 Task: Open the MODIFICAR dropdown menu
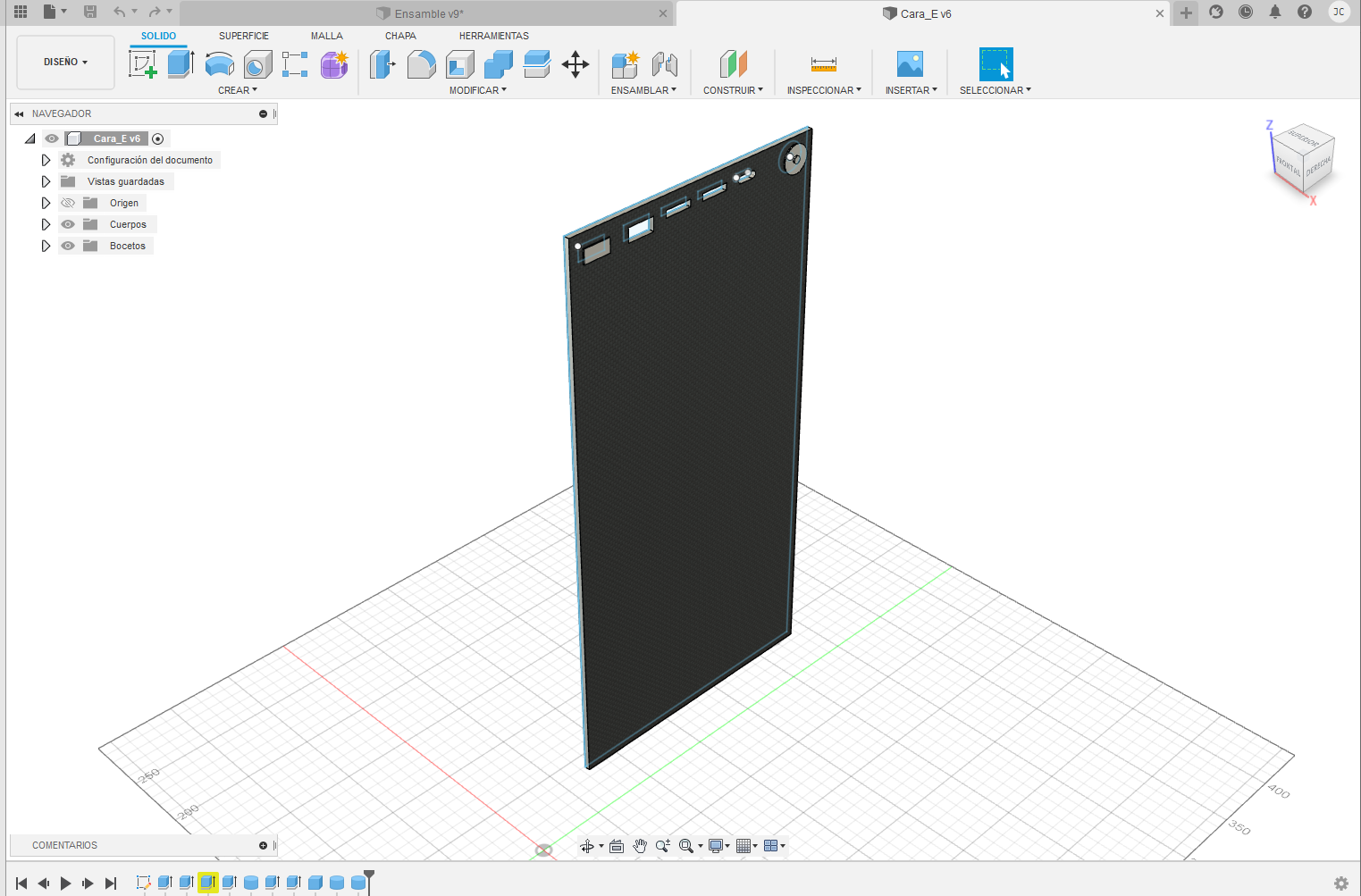point(478,90)
